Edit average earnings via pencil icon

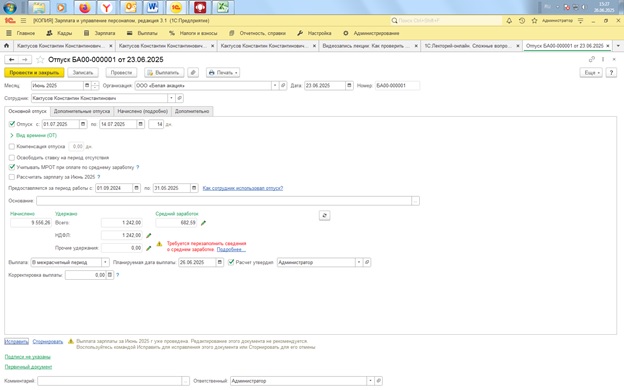click(x=203, y=223)
